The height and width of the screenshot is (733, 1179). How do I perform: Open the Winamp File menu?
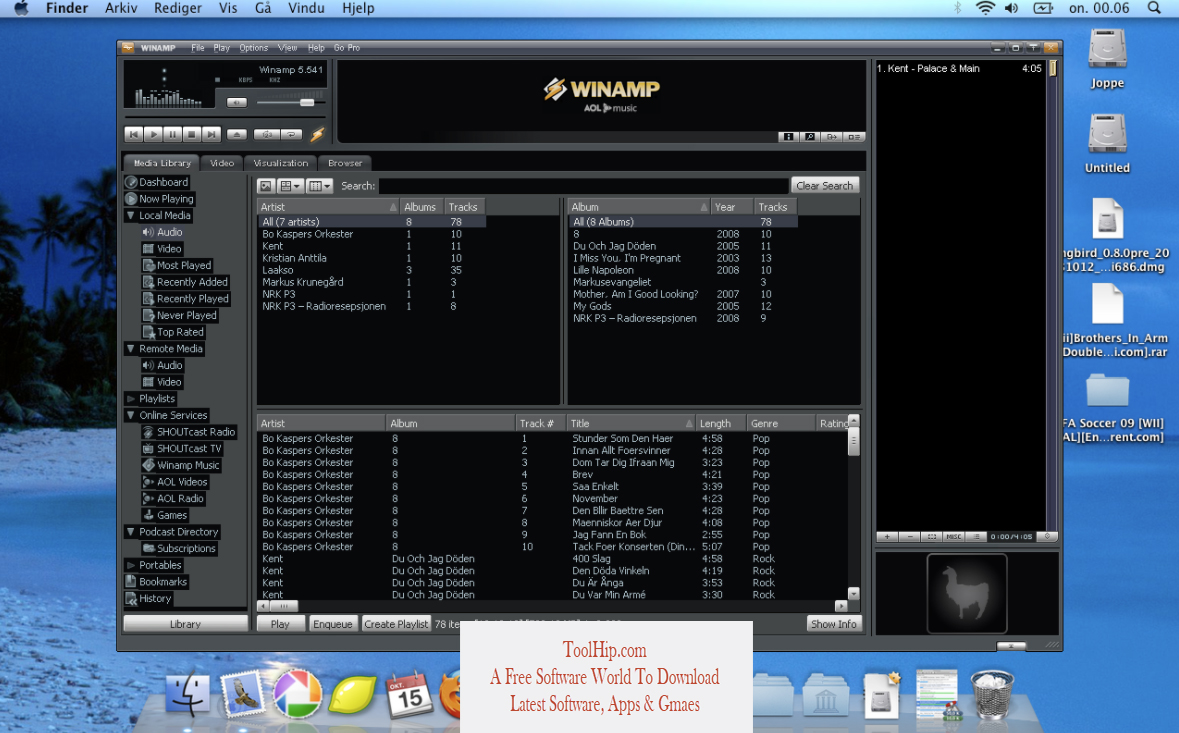[x=198, y=47]
